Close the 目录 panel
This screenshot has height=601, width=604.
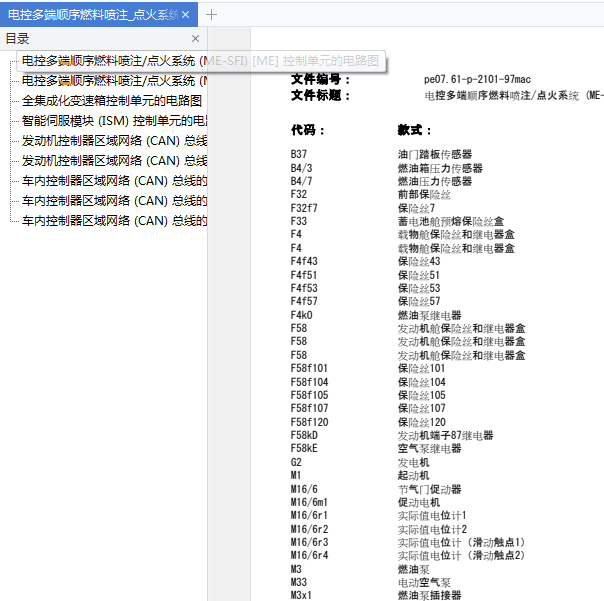pyautogui.click(x=195, y=39)
